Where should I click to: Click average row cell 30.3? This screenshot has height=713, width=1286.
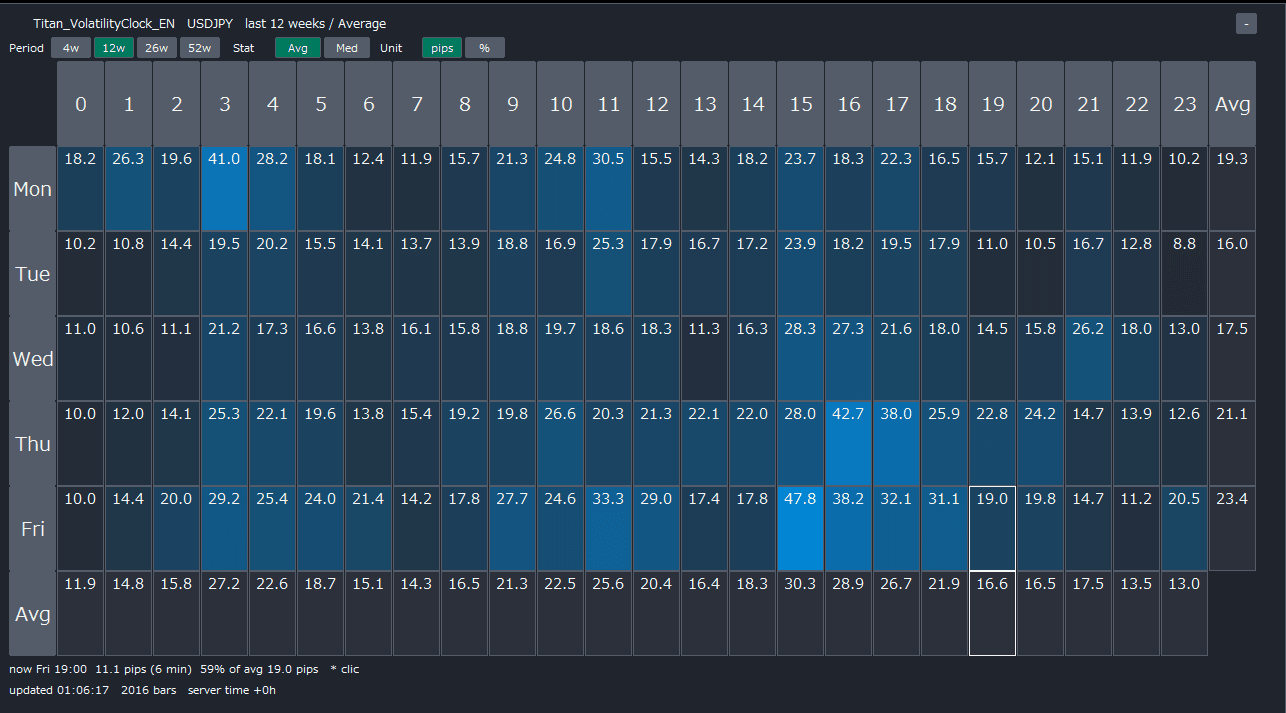pyautogui.click(x=801, y=614)
